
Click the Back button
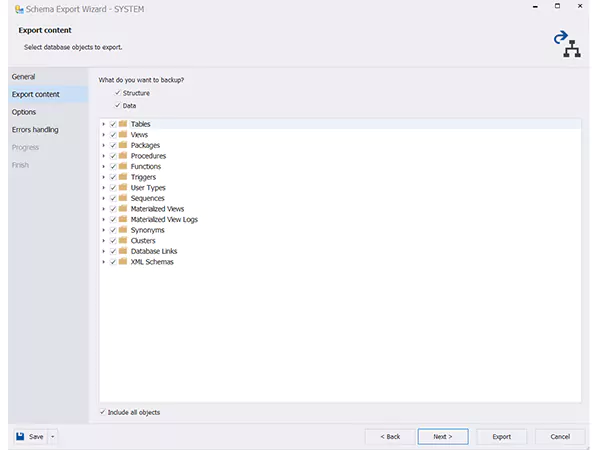(x=390, y=437)
